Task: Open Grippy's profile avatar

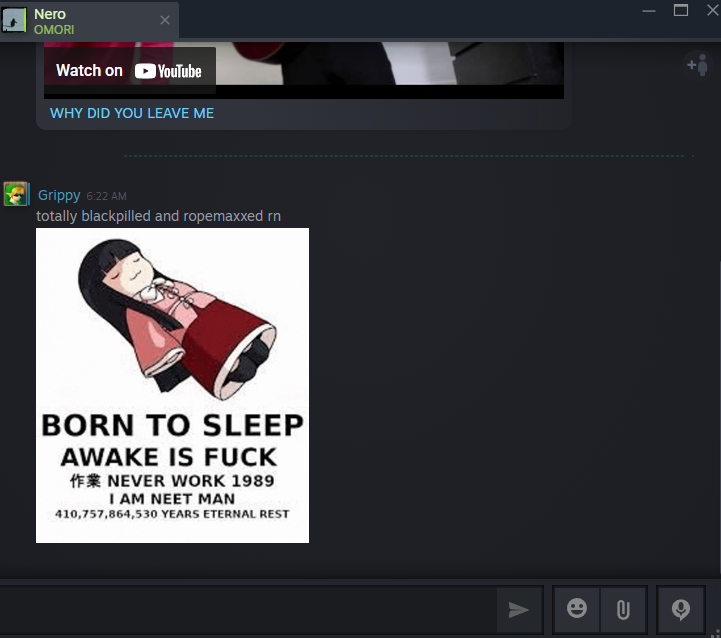Action: pos(16,194)
